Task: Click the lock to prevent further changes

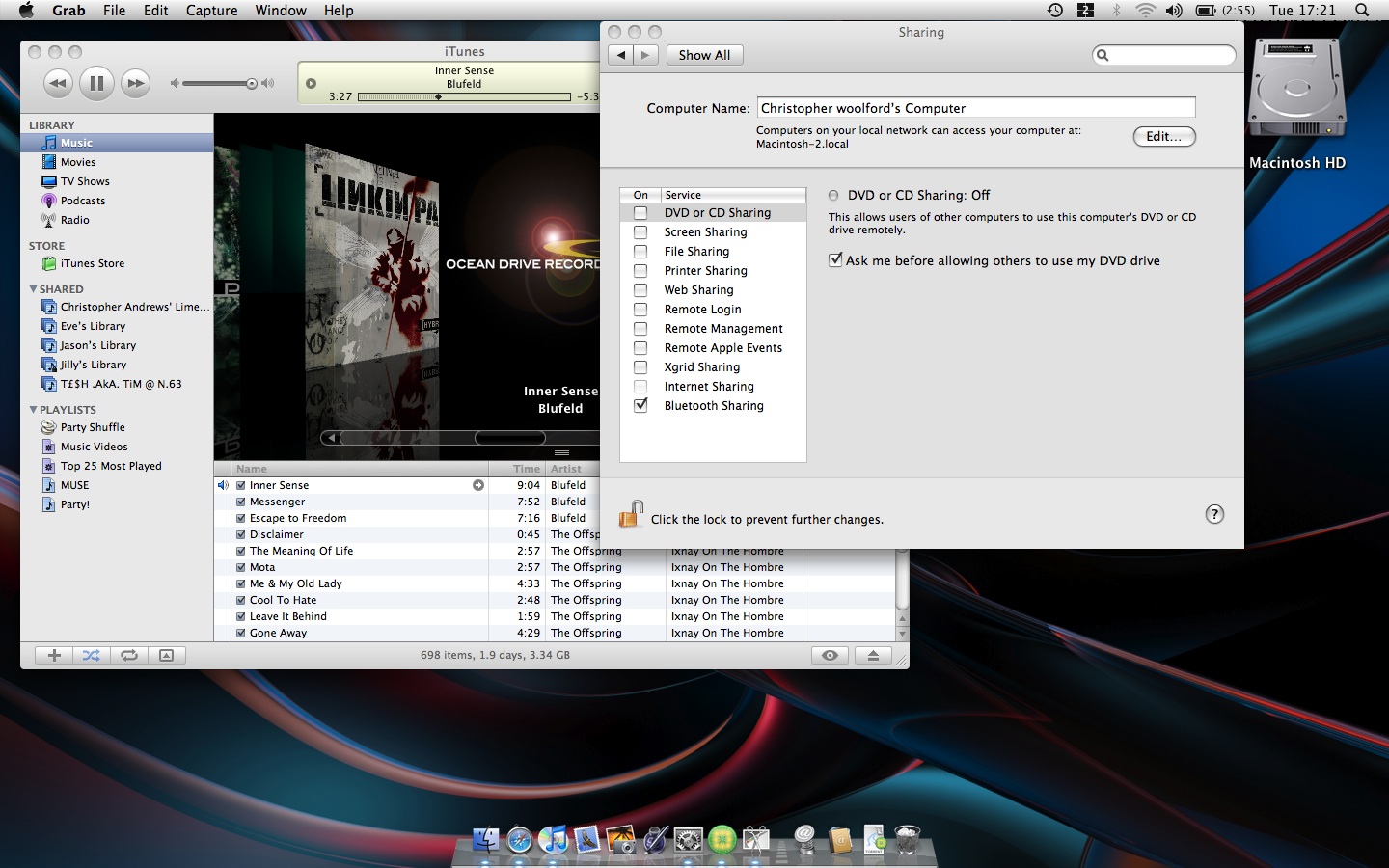Action: (x=631, y=514)
